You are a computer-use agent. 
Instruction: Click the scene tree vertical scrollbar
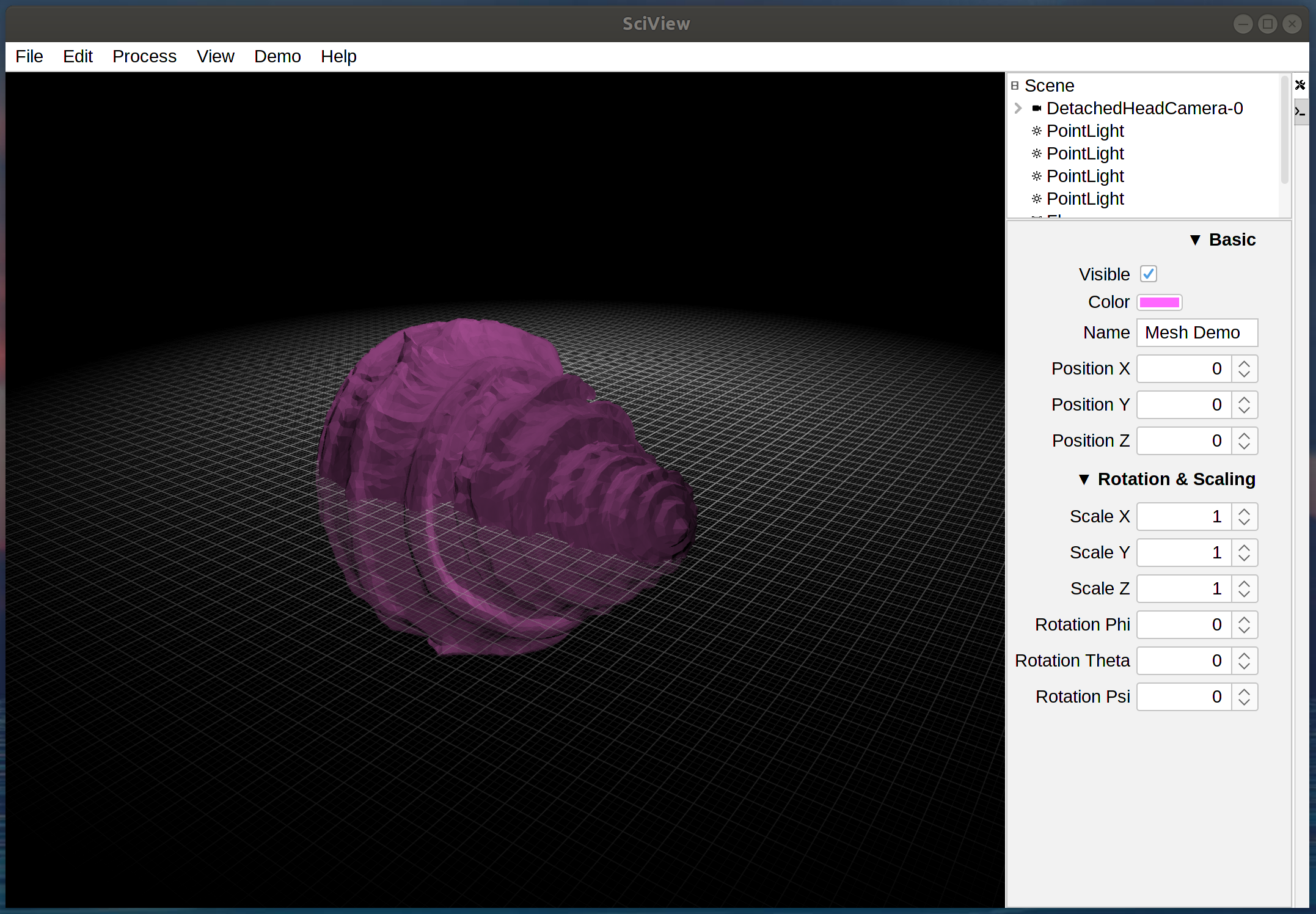point(1284,130)
